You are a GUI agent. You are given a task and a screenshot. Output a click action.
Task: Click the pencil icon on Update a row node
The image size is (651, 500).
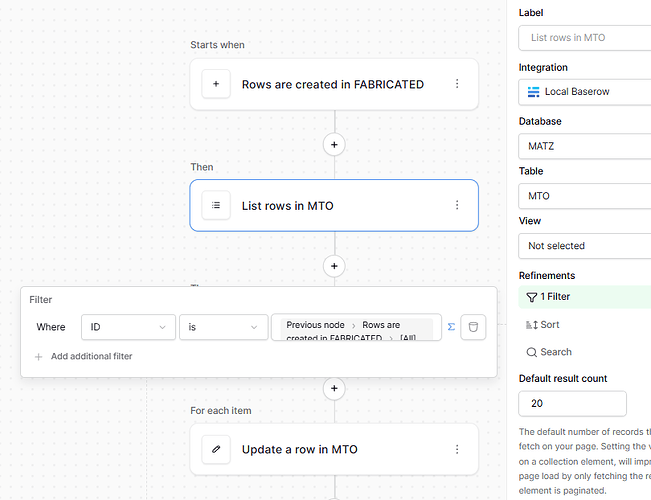point(216,449)
